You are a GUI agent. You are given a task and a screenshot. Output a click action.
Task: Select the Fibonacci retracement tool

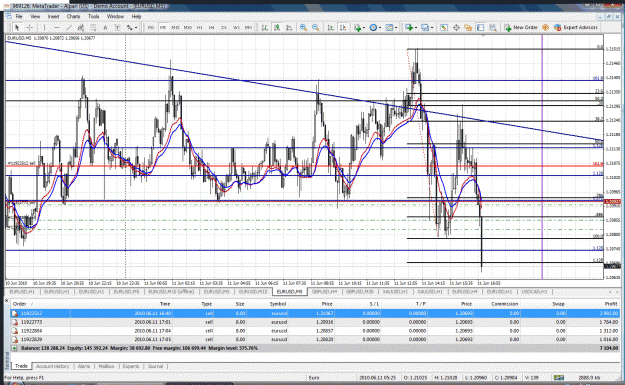93,28
